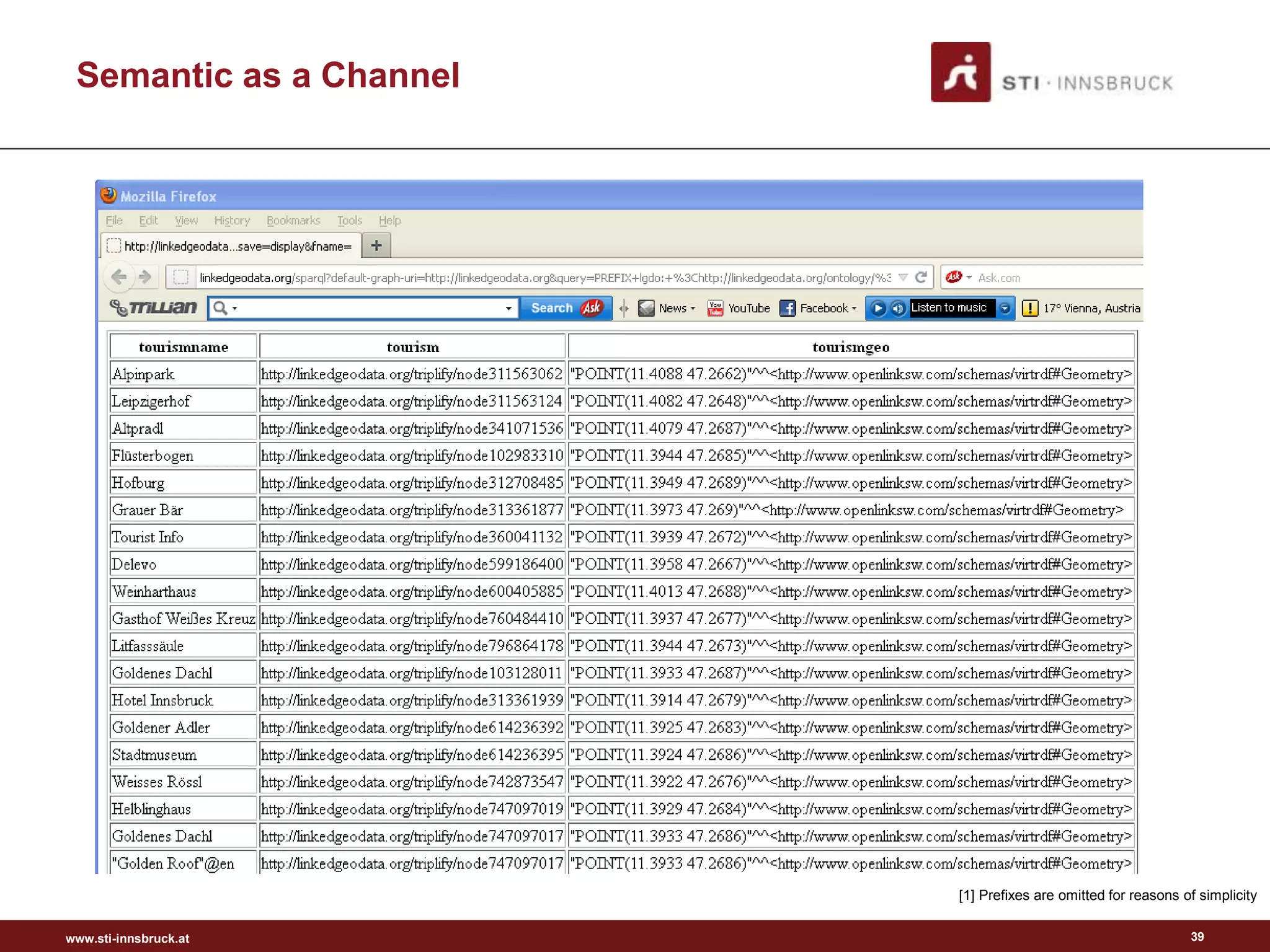Screen dimensions: 1270x952
Task: Open the Listen to music dropdown
Action: 1005,308
